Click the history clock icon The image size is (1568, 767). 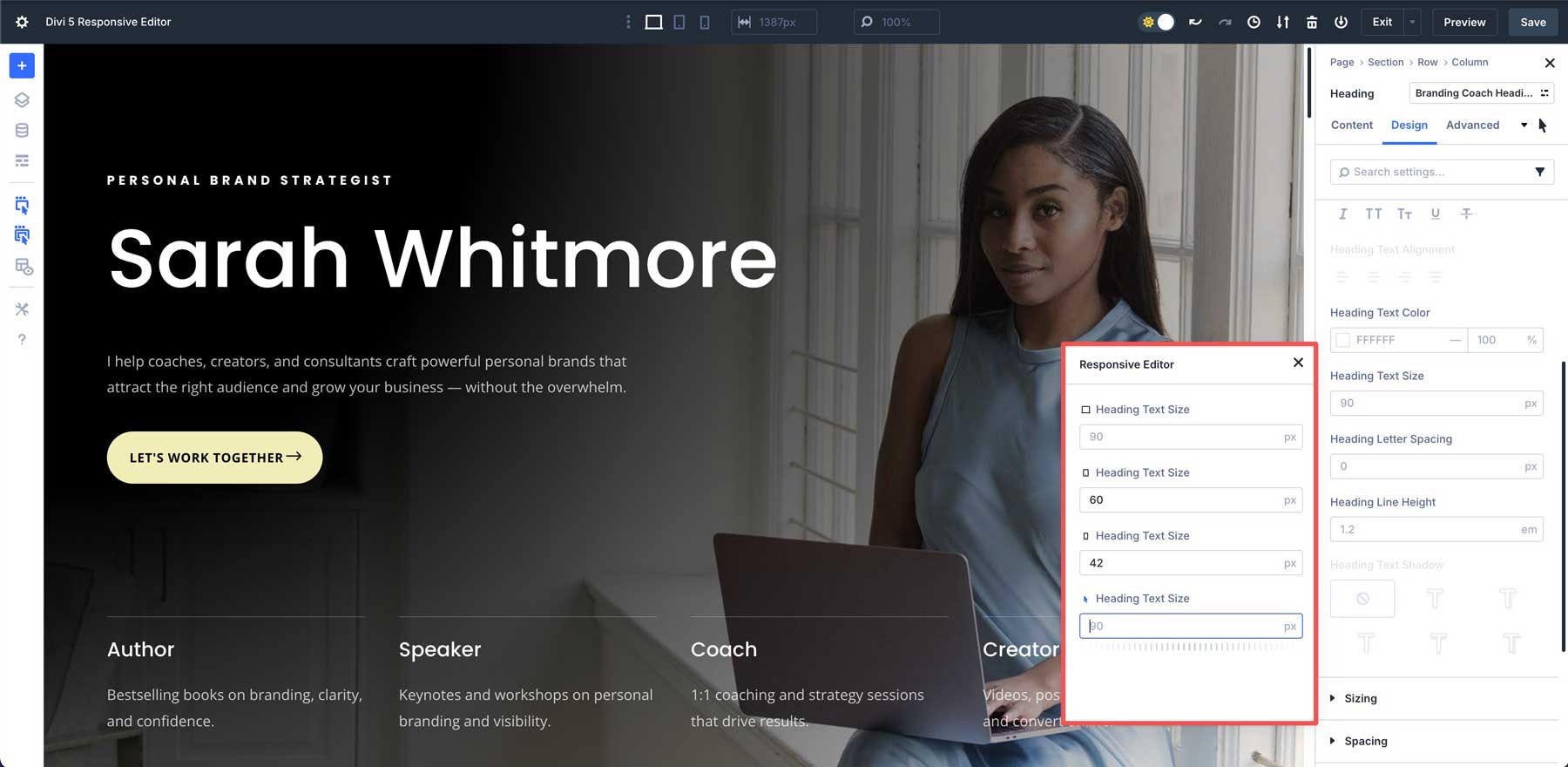pyautogui.click(x=1254, y=22)
